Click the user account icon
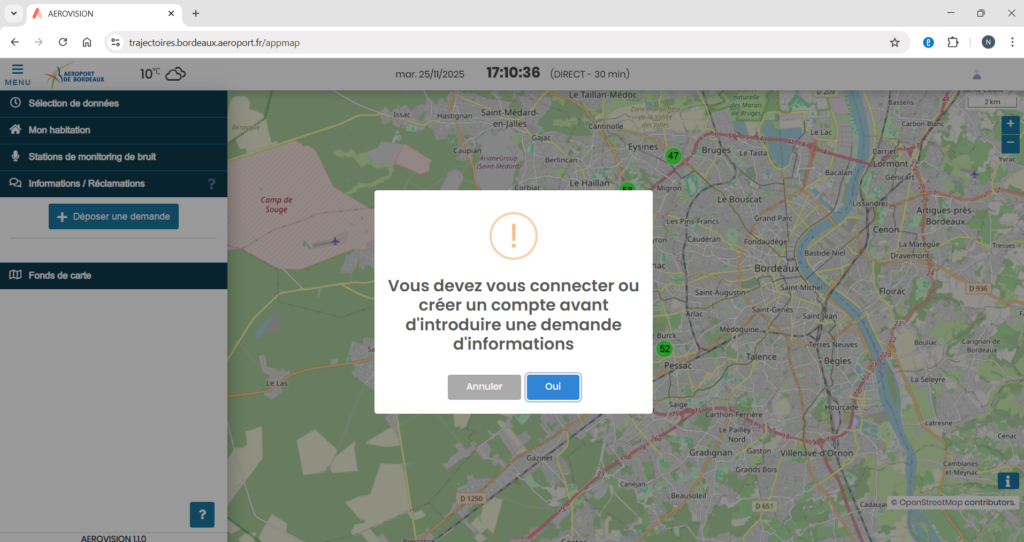The width and height of the screenshot is (1024, 542). click(976, 74)
